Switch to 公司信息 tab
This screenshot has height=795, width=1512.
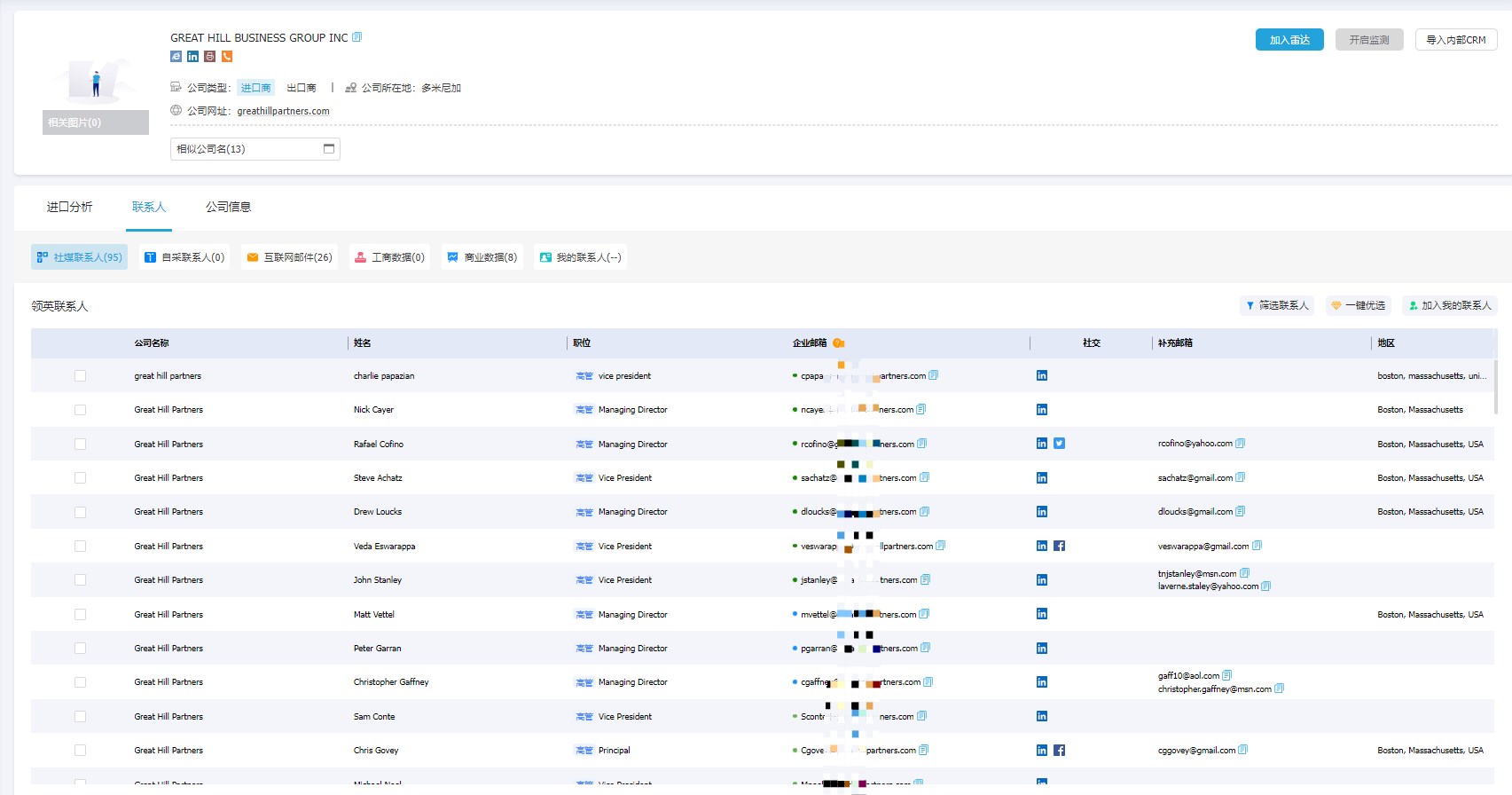click(229, 207)
